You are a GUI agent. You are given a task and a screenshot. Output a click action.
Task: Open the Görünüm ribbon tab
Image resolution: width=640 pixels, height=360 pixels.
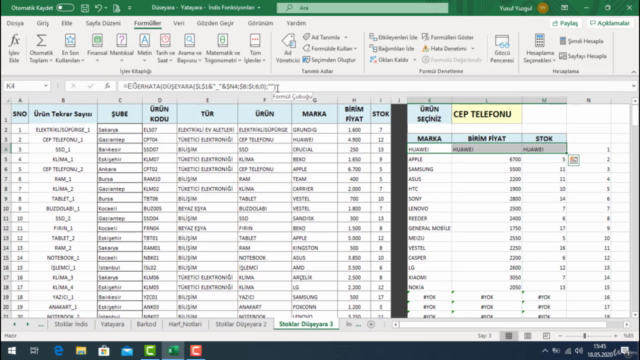(260, 23)
